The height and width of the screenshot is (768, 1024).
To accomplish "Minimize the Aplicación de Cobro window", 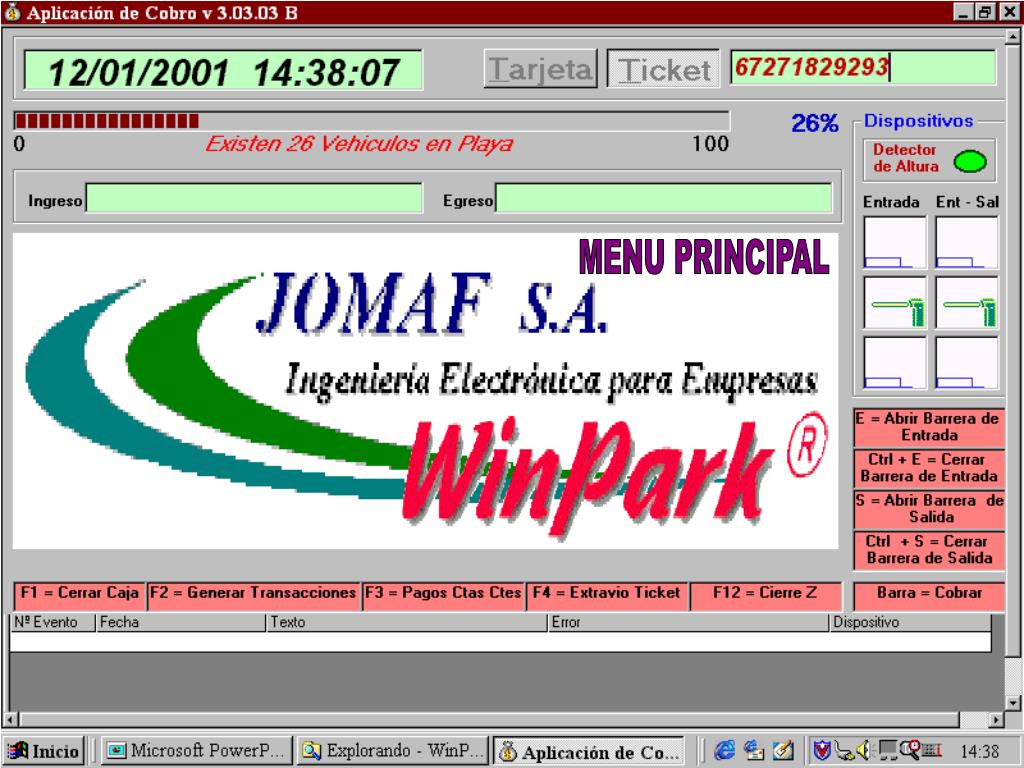I will (963, 12).
